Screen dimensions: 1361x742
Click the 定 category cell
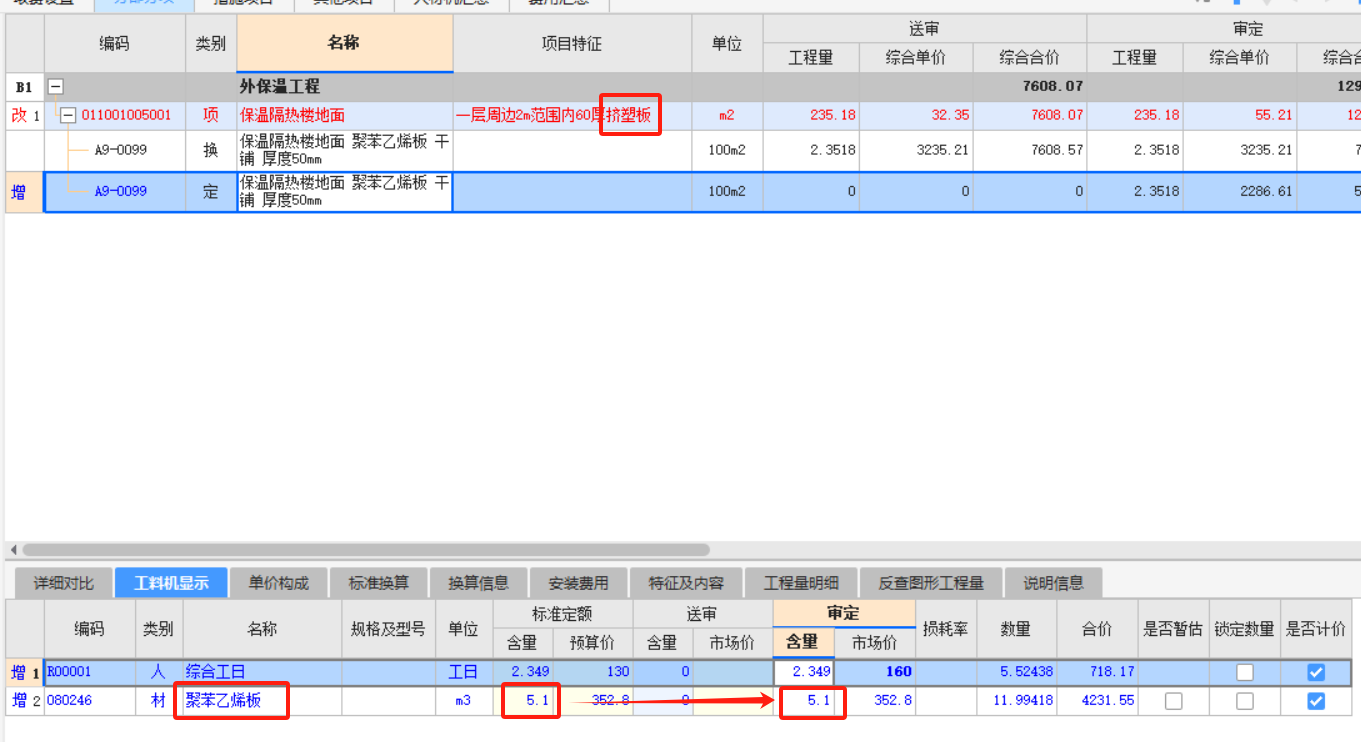point(211,192)
